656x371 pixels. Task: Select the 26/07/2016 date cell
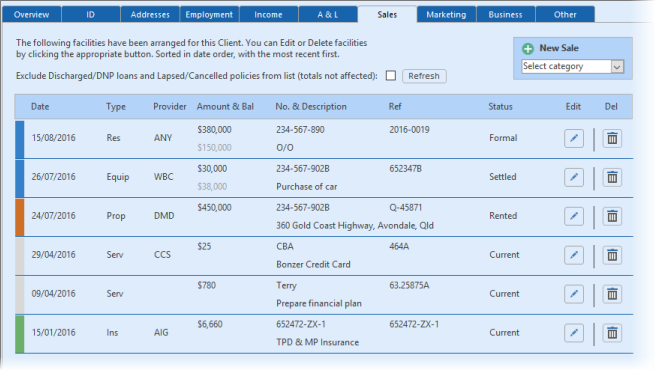pos(54,177)
